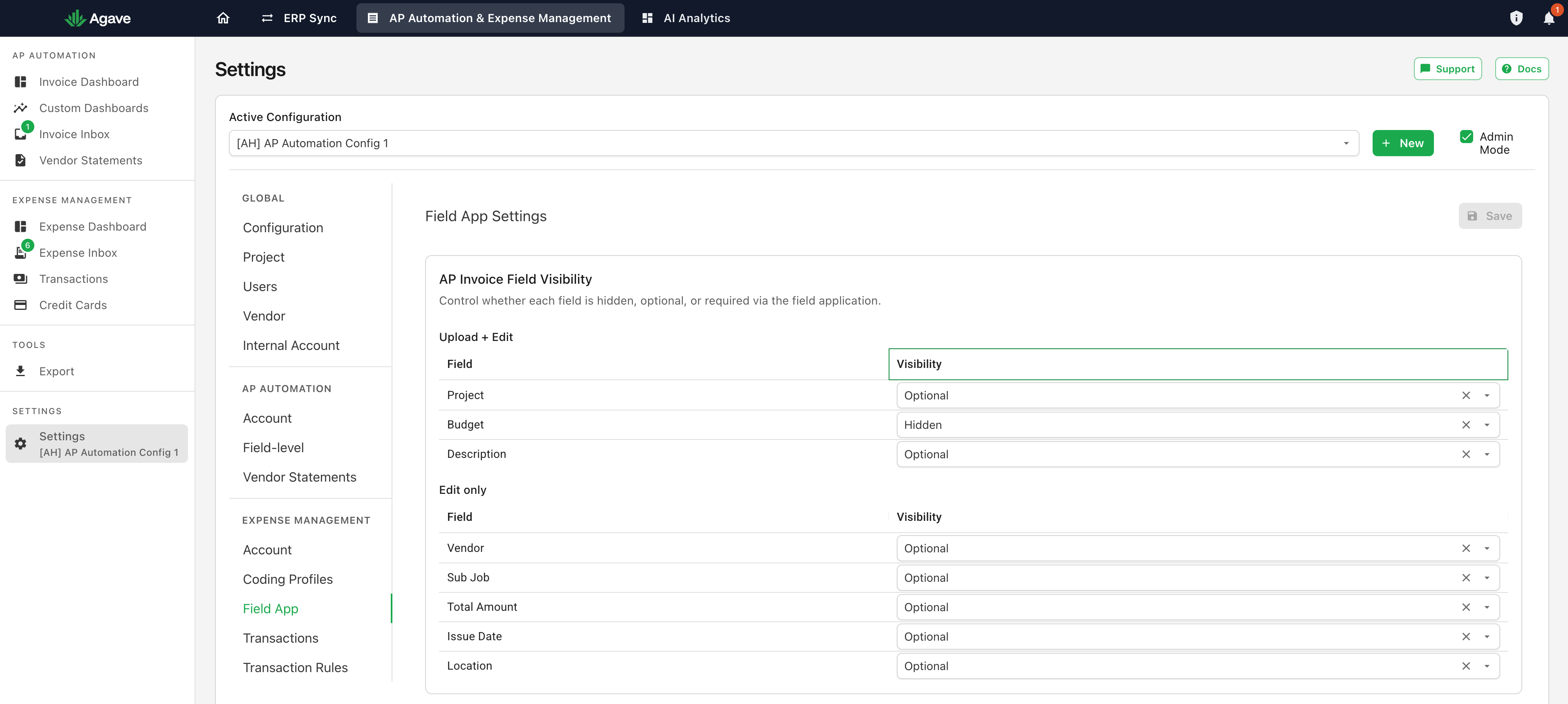1568x704 pixels.
Task: Click the Settings gear icon in sidebar
Action: coord(21,443)
